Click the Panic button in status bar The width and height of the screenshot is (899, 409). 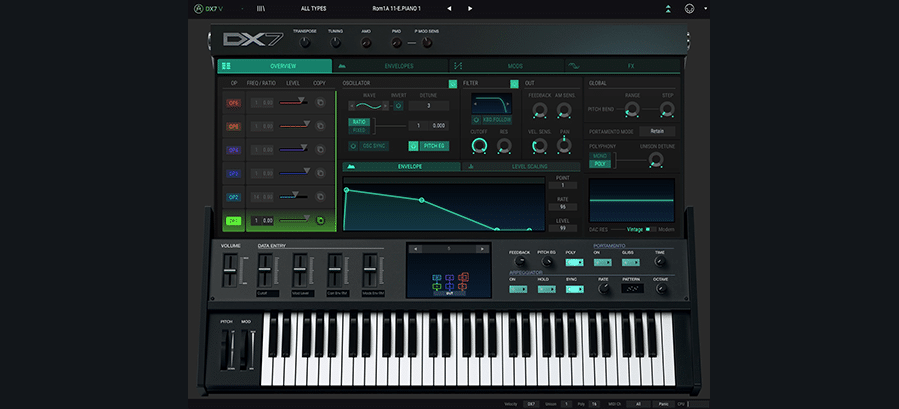click(664, 404)
